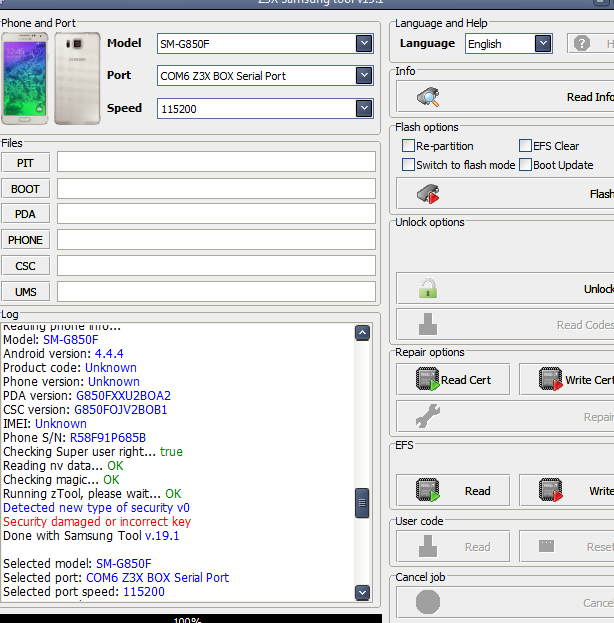The width and height of the screenshot is (614, 623).
Task: Click the UMS file button
Action: click(x=25, y=292)
